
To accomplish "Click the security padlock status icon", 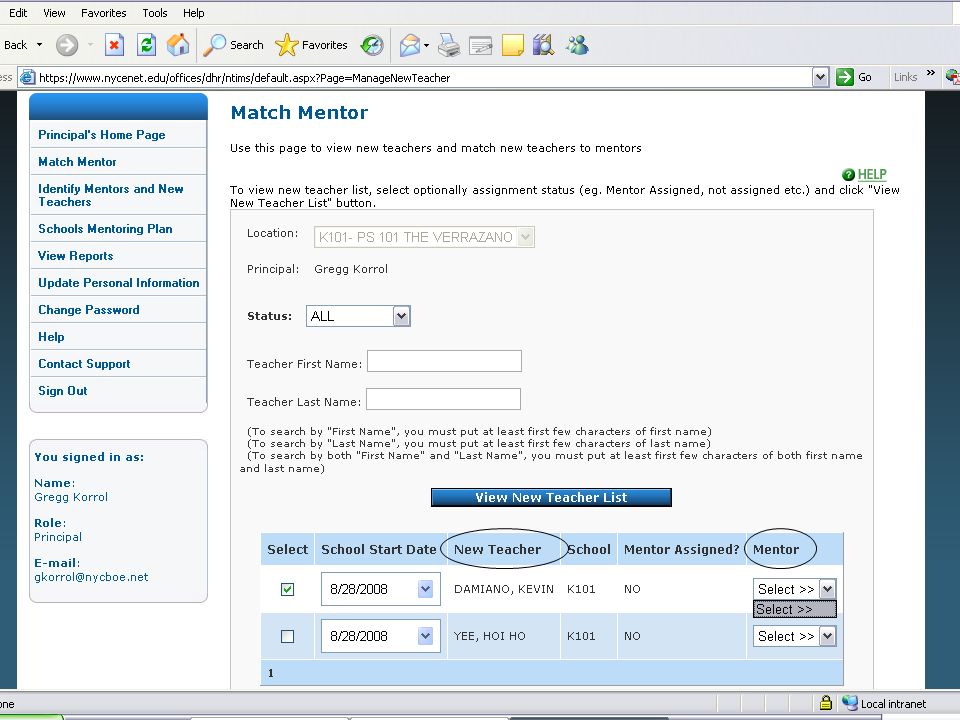I will 826,703.
